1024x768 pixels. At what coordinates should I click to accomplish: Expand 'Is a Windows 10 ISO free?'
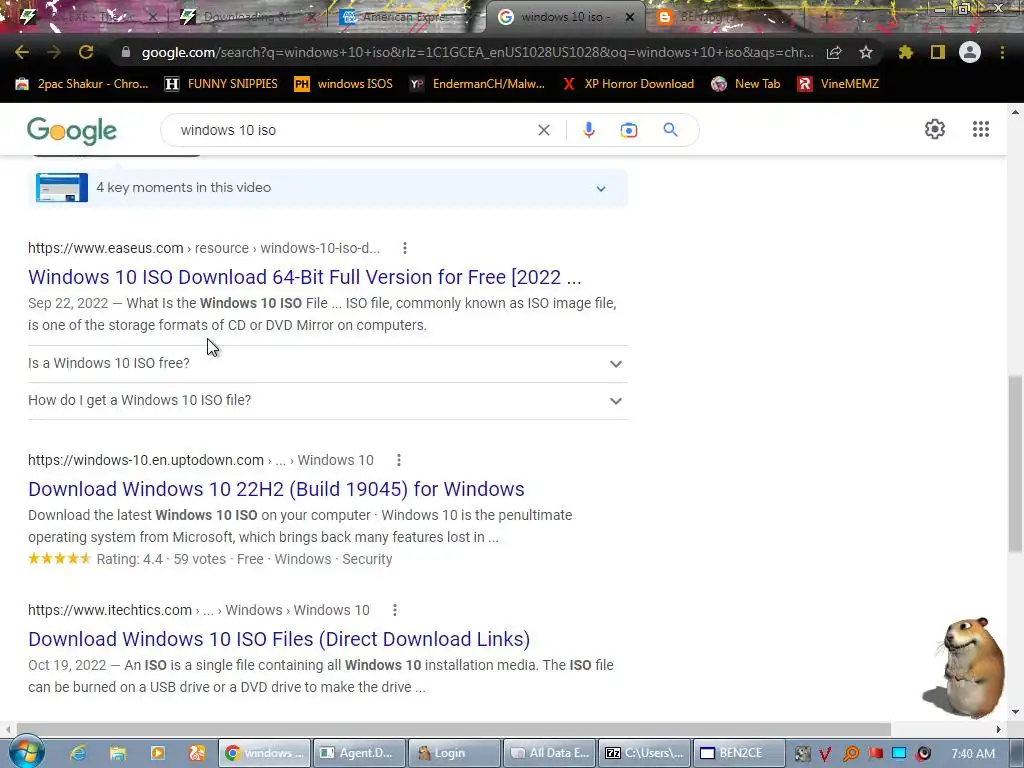(328, 364)
